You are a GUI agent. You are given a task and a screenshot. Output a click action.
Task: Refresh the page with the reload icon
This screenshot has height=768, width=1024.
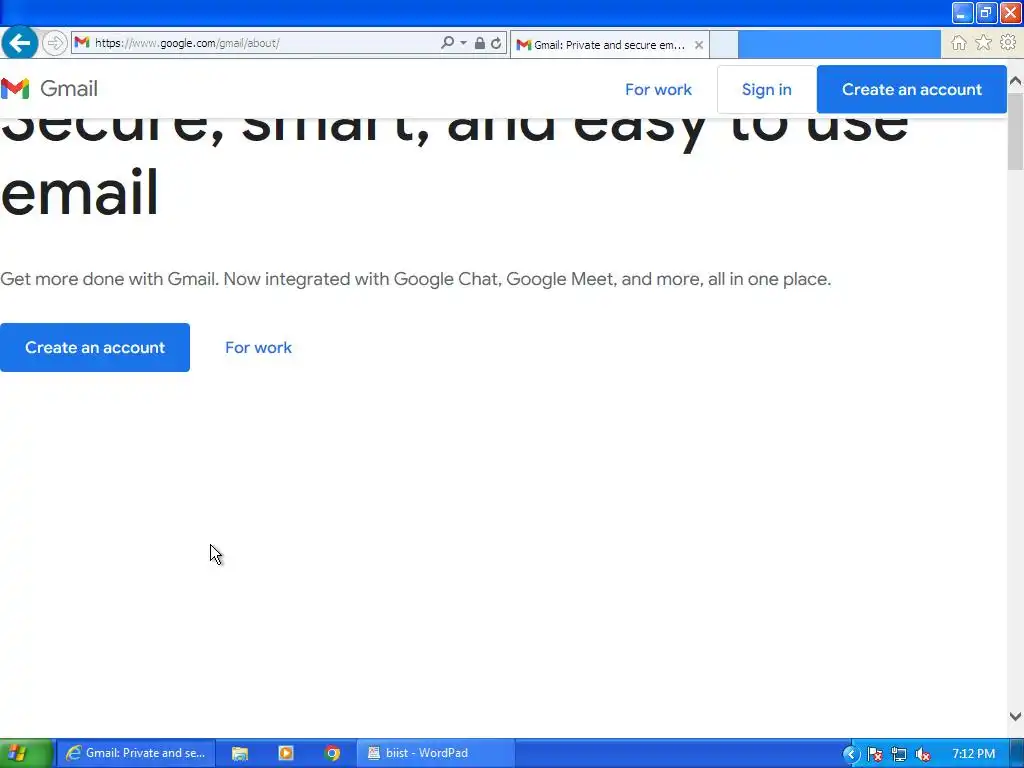[x=496, y=43]
